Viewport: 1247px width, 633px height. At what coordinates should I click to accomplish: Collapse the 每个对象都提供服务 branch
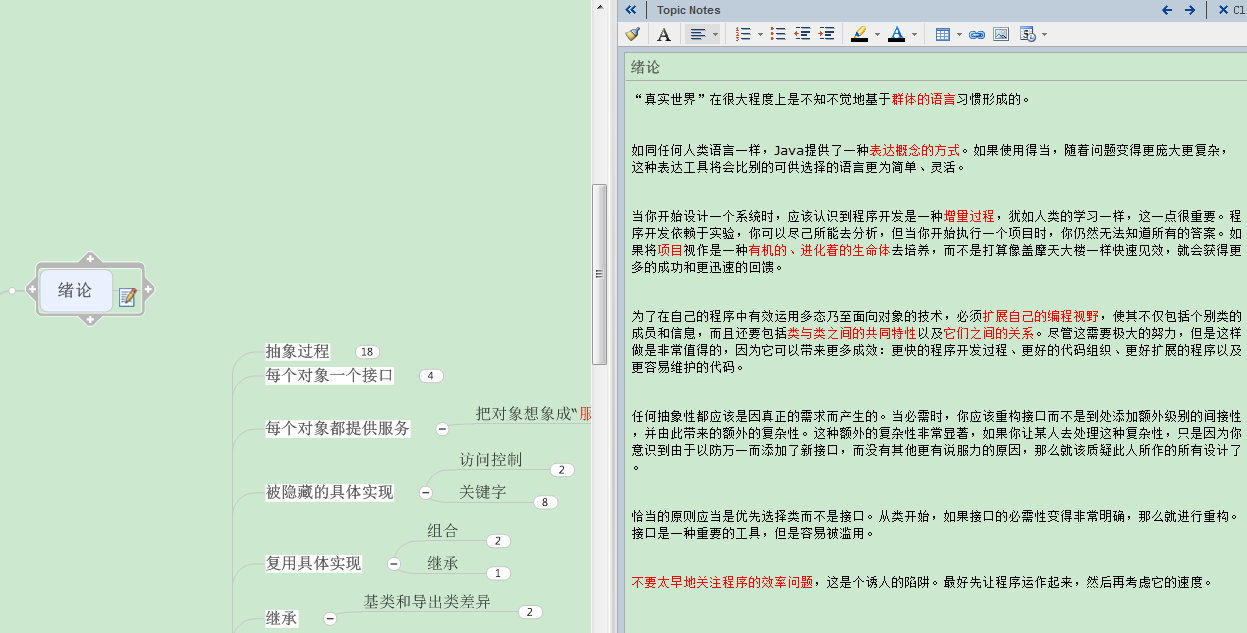click(x=442, y=429)
